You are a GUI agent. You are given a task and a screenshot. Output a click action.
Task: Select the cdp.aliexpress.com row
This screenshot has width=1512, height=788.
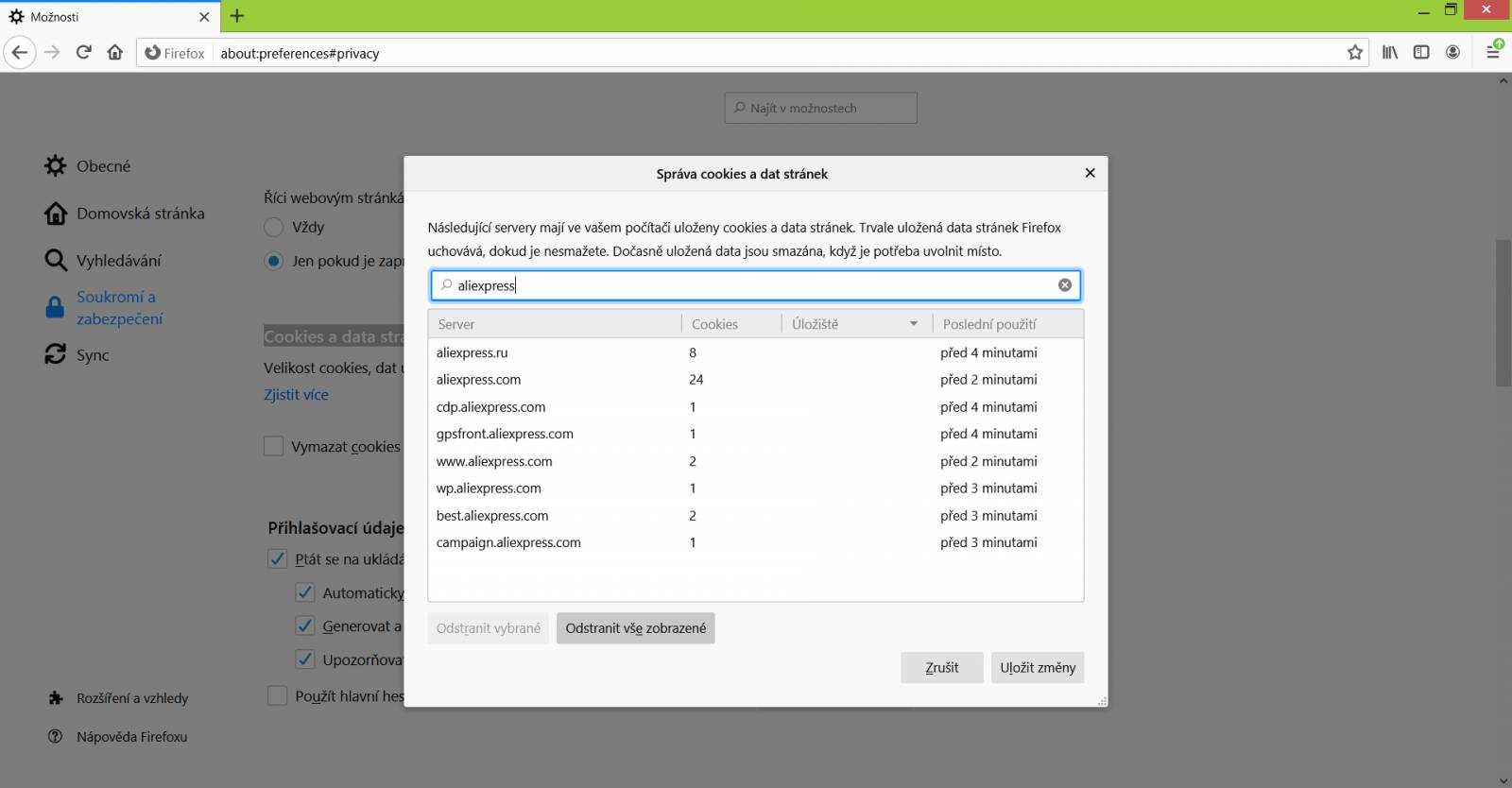pos(756,407)
